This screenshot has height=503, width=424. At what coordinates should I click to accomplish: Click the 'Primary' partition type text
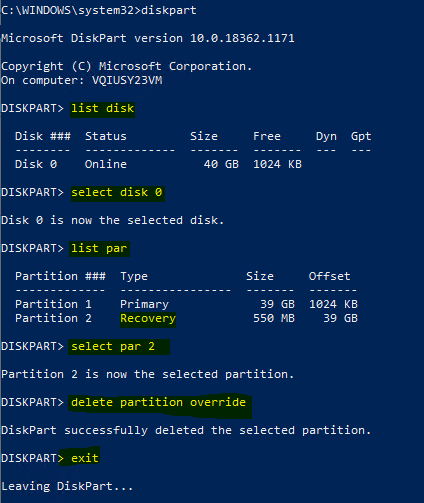pos(144,305)
